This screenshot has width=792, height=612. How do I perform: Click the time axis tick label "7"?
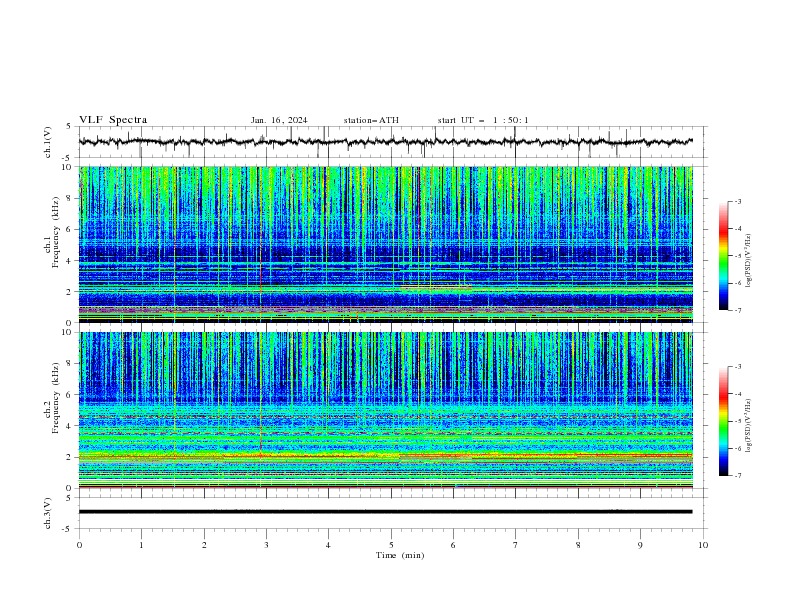pyautogui.click(x=516, y=545)
